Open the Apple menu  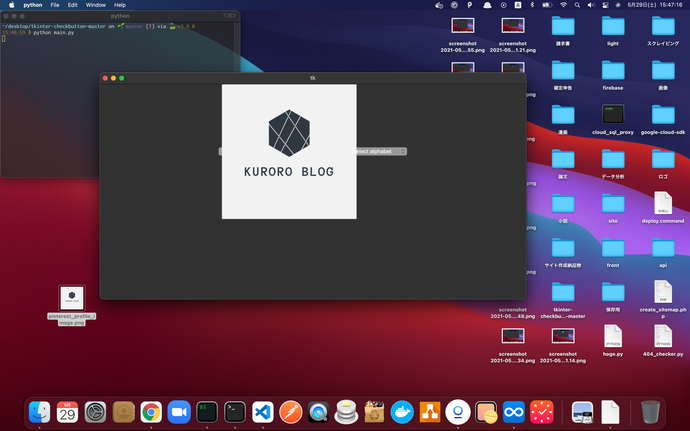(12, 5)
